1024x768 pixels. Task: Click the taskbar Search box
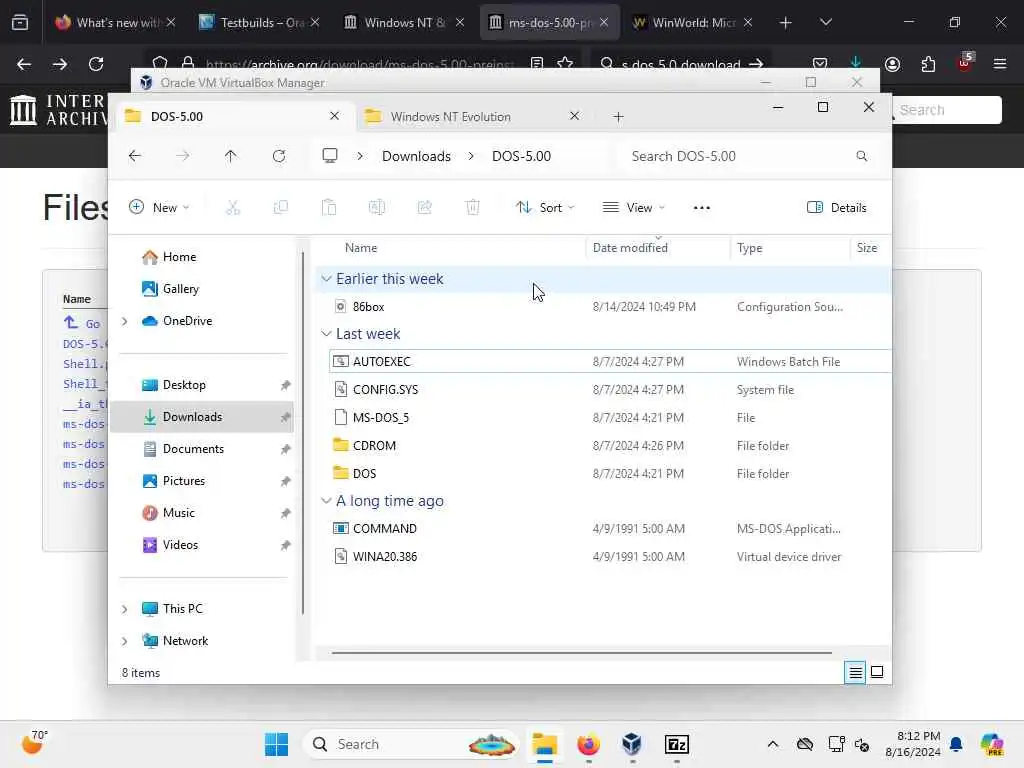(x=413, y=744)
